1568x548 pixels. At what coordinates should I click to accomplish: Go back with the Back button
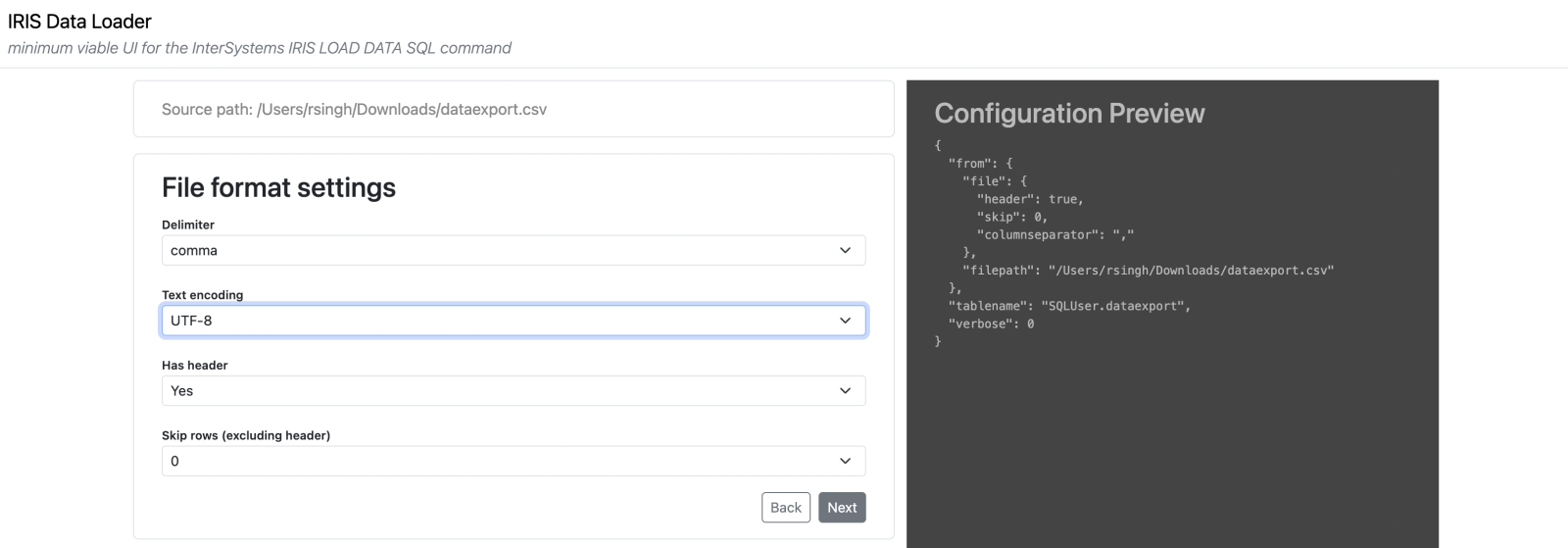[x=785, y=507]
